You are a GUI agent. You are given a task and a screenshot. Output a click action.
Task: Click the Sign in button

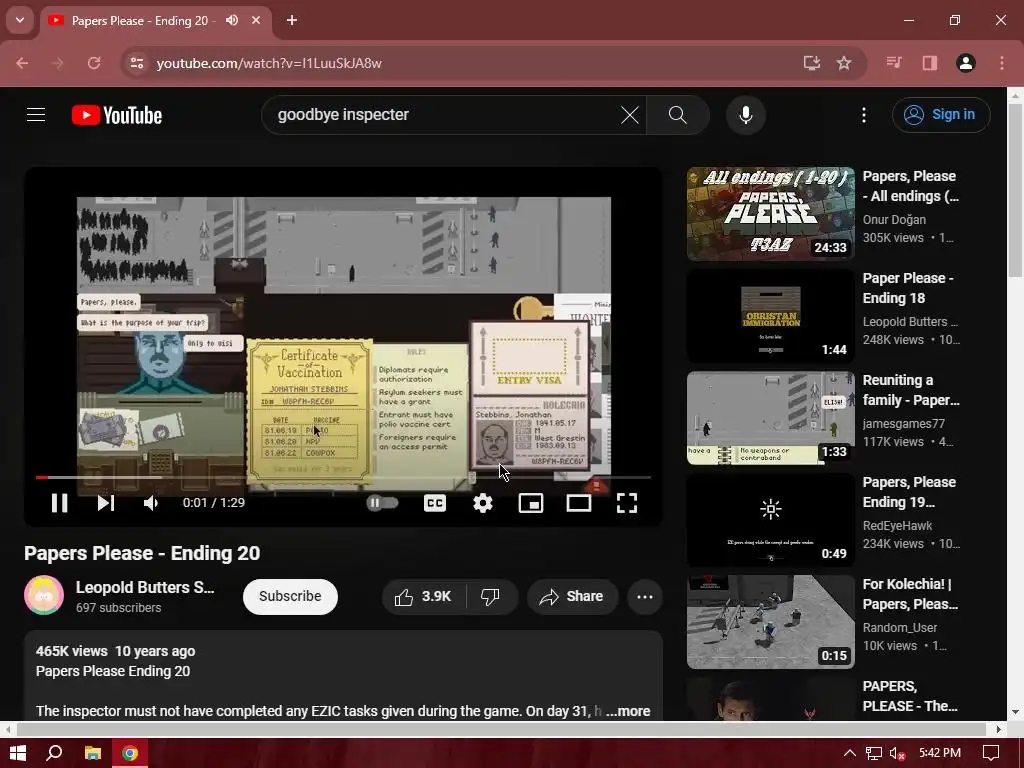pos(941,115)
